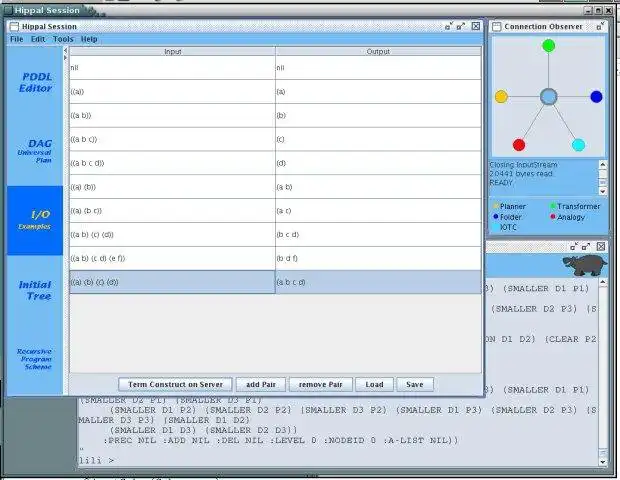Image resolution: width=620 pixels, height=480 pixels.
Task: Select the highlighted input cell ((a) (b) (c) (d))
Action: [172, 282]
